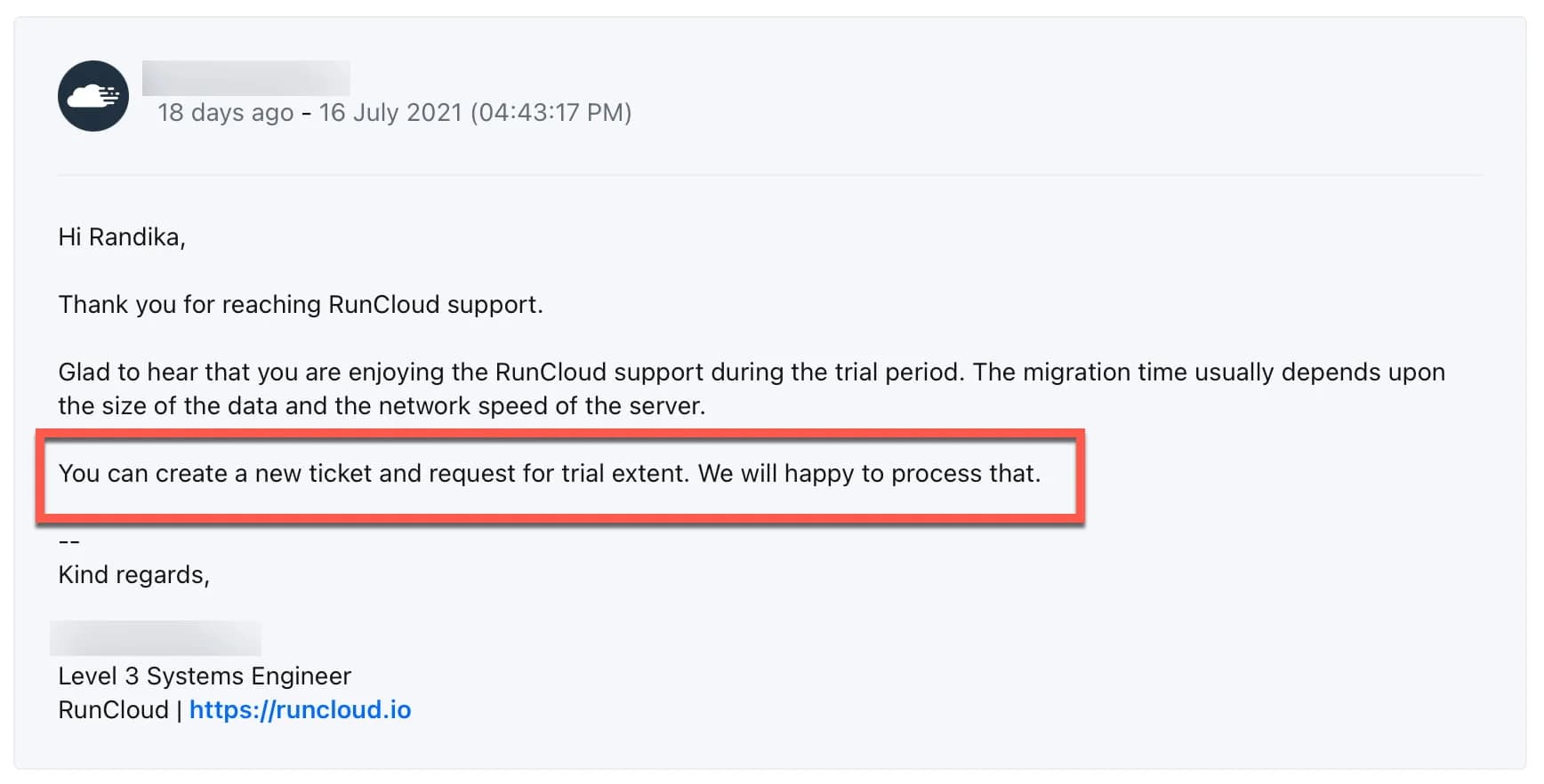
Task: Click the RunCloud cloud avatar icon
Action: tap(93, 96)
